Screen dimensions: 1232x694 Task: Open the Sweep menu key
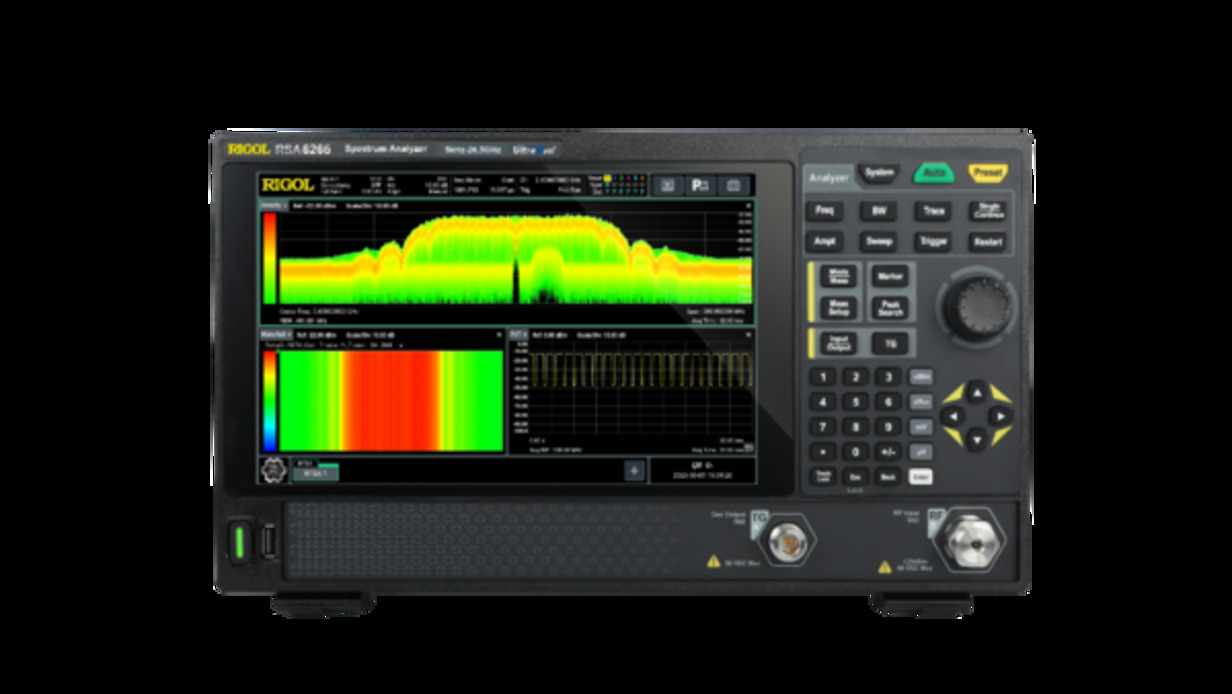click(879, 242)
